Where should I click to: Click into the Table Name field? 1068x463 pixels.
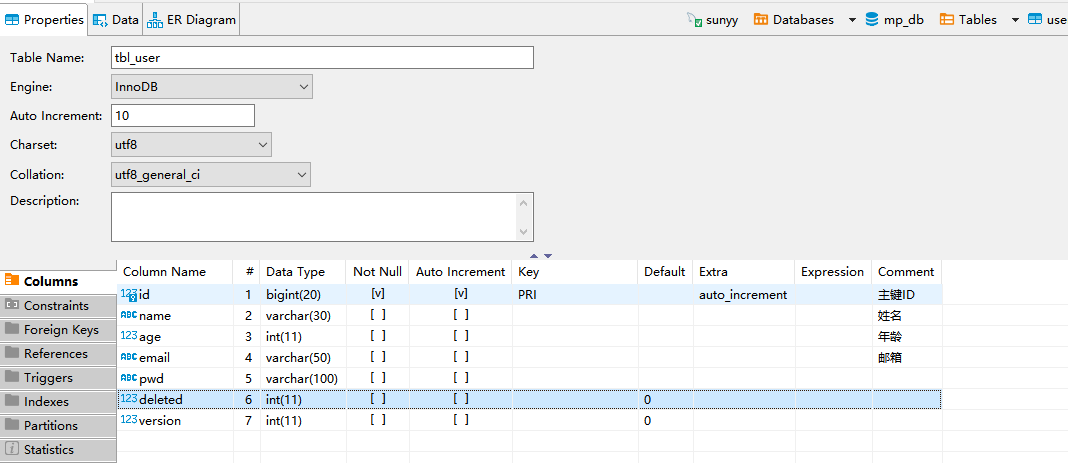(x=321, y=58)
